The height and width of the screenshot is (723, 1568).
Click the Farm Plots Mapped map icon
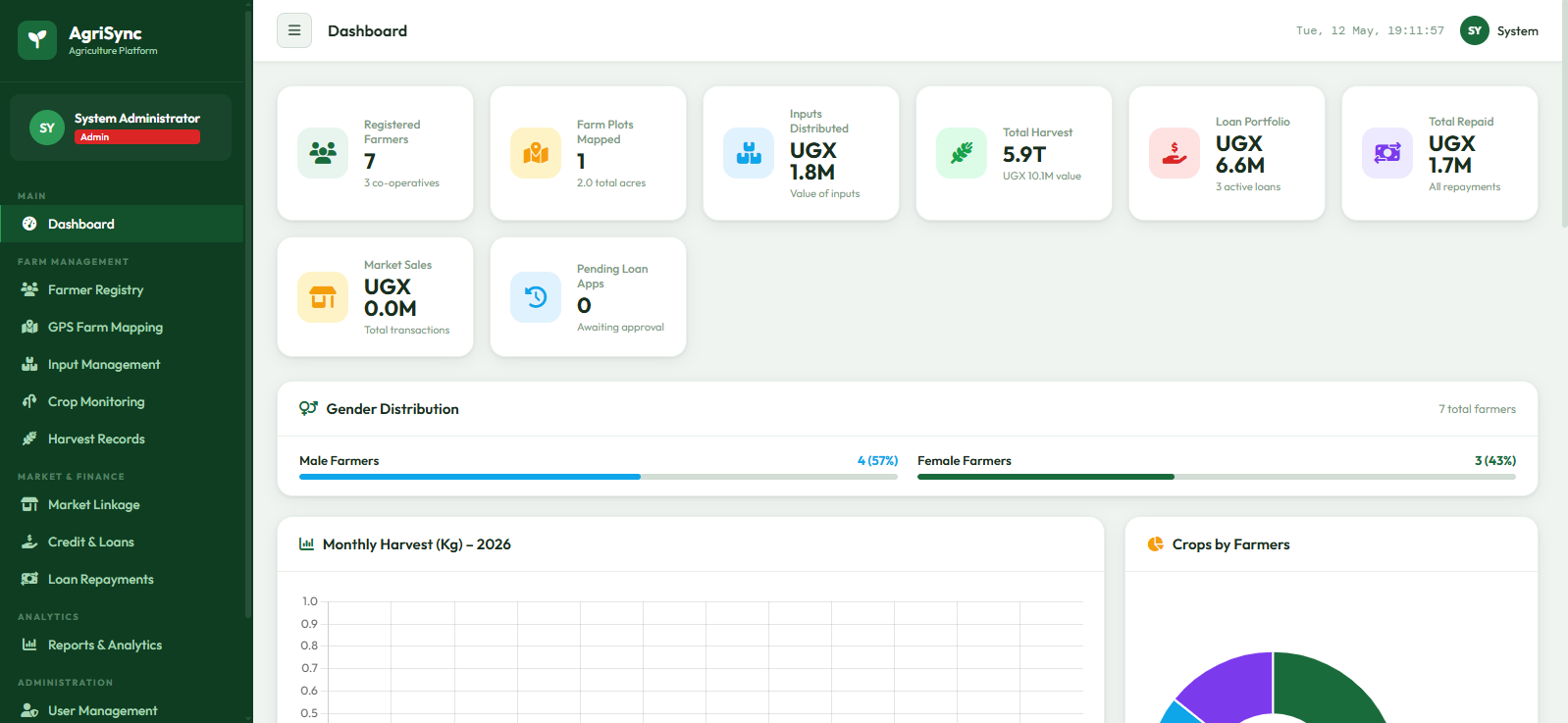coord(536,153)
